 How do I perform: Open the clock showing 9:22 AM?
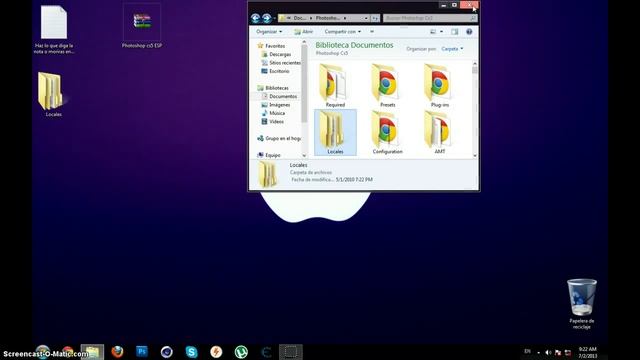[x=587, y=353]
